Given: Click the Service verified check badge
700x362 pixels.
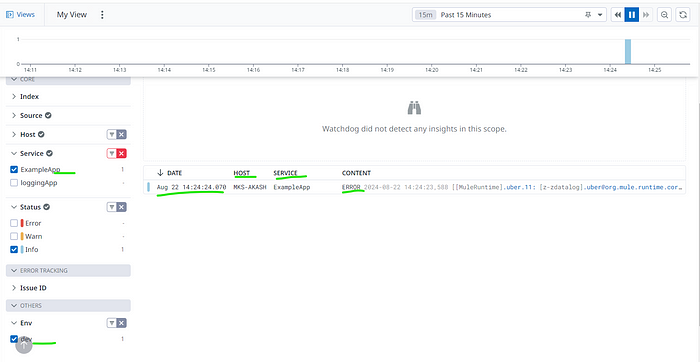Looking at the screenshot, I should click(x=50, y=153).
